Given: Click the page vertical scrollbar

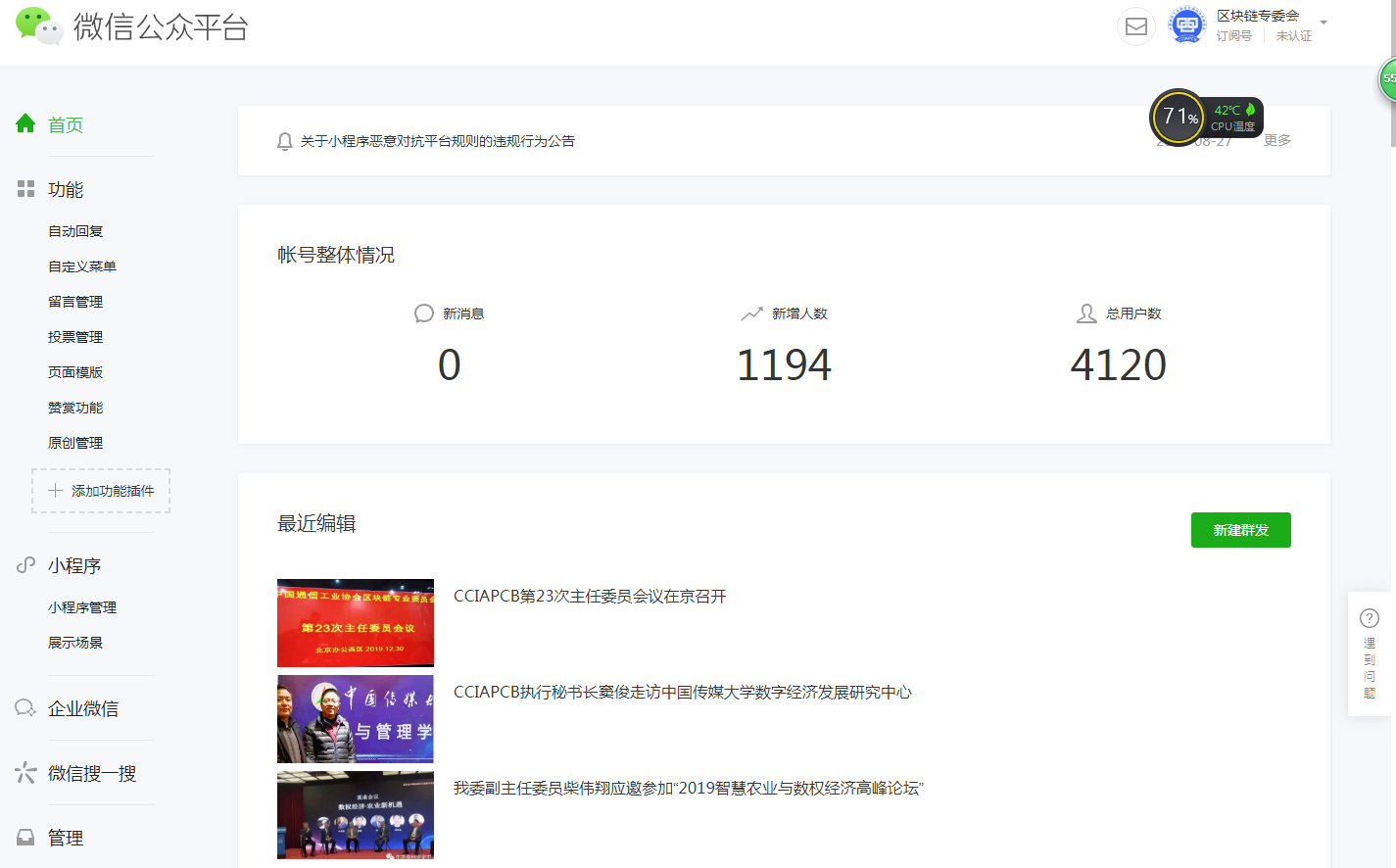Looking at the screenshot, I should pos(1392,73).
